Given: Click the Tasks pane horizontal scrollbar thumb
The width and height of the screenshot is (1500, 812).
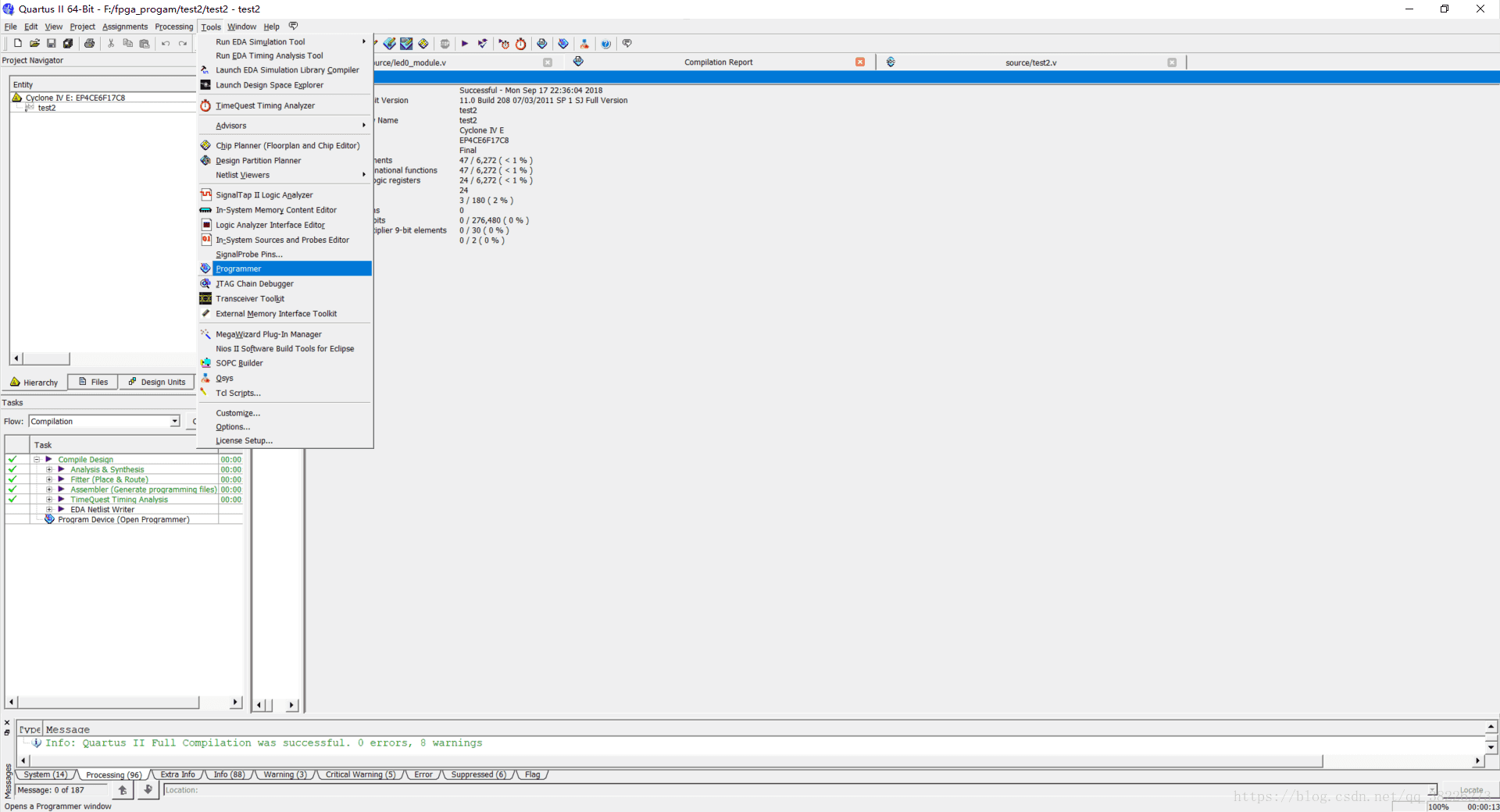Looking at the screenshot, I should [x=109, y=703].
